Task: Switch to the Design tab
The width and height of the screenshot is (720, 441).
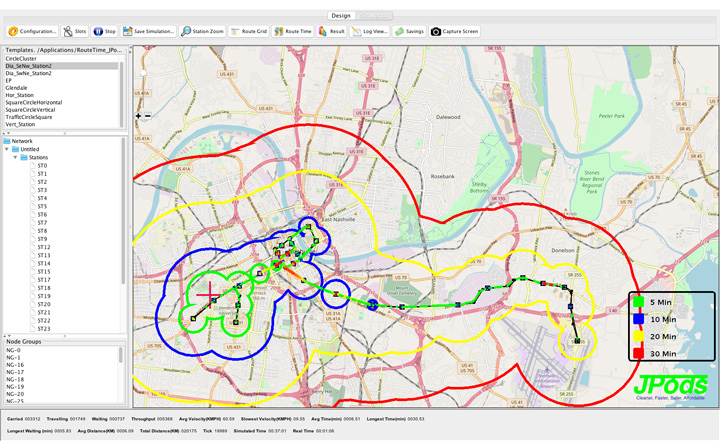Action: pyautogui.click(x=341, y=16)
